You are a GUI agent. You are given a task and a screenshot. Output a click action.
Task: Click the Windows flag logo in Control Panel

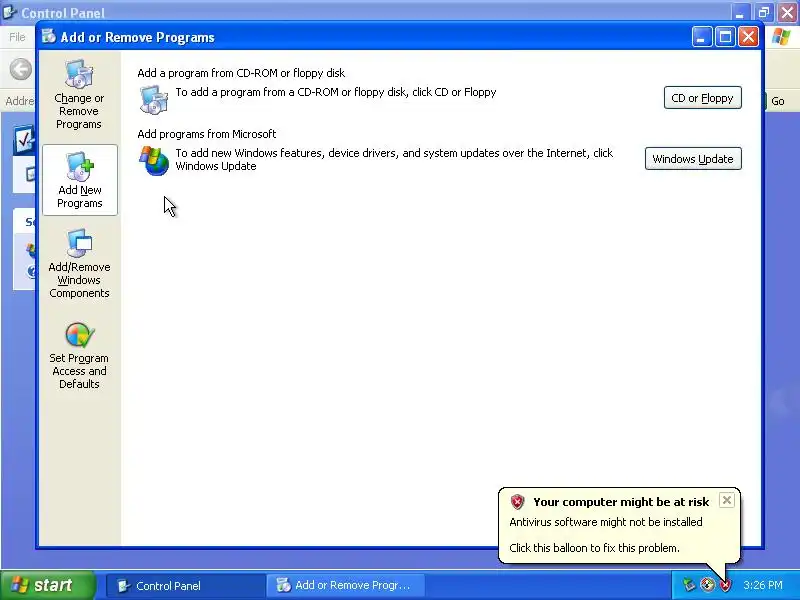781,37
